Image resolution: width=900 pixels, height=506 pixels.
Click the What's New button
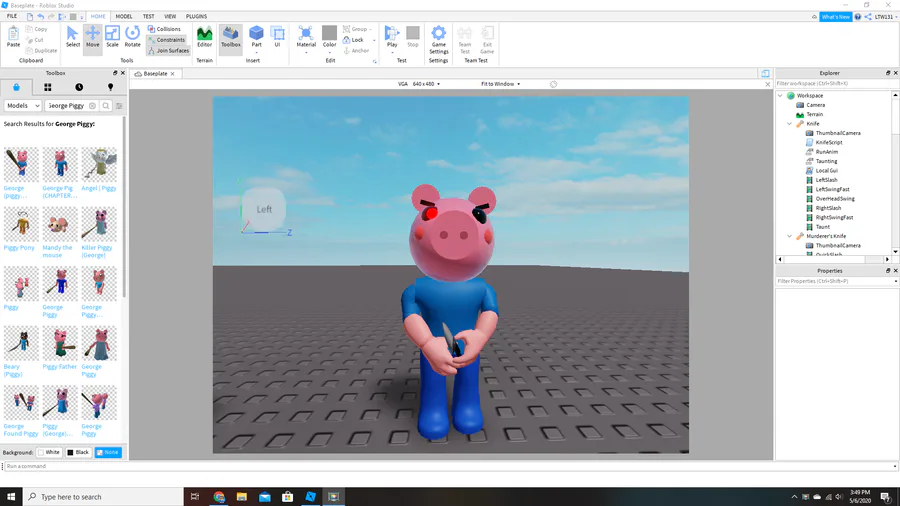835,17
